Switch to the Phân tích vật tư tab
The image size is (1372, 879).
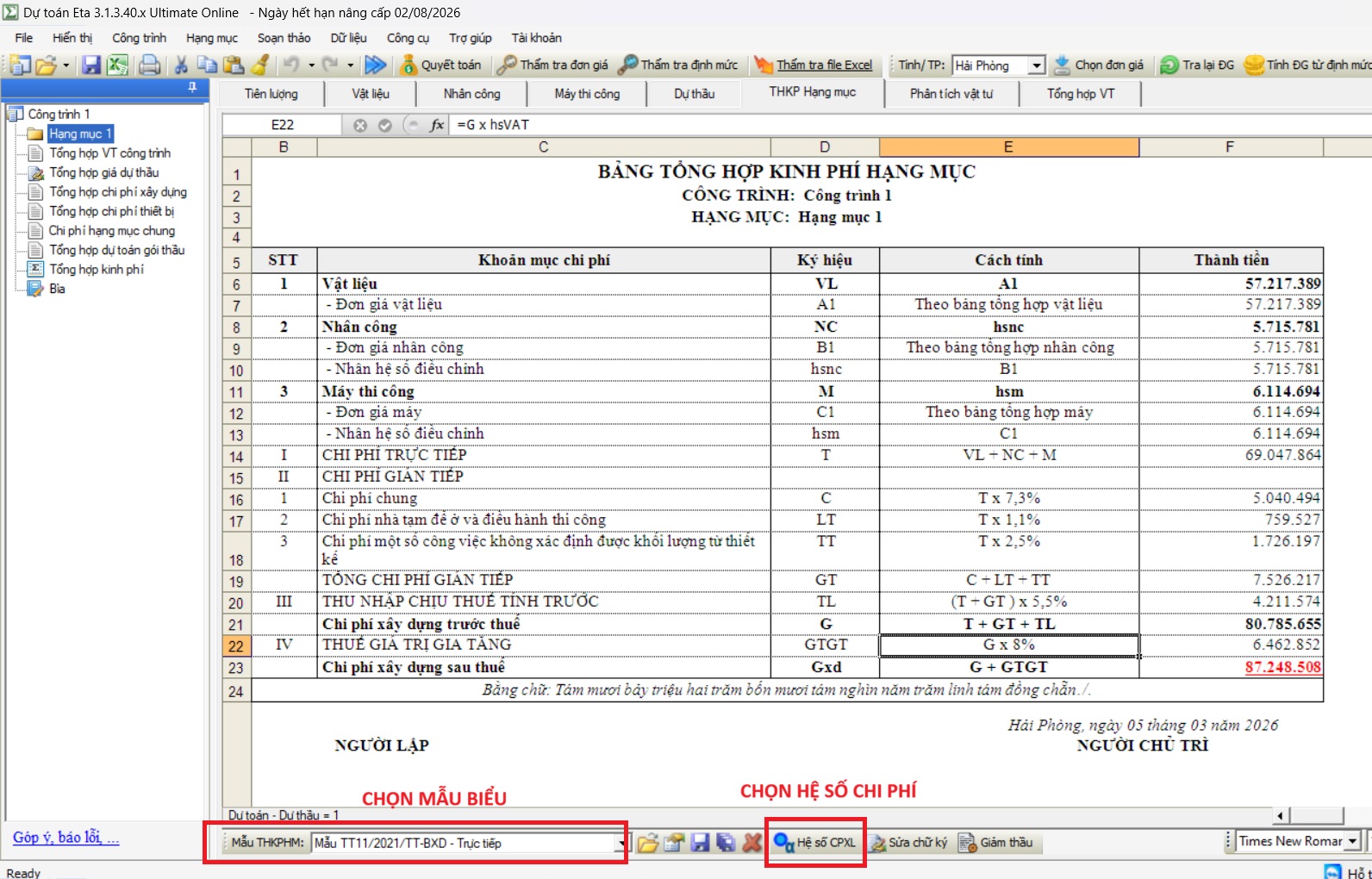[x=951, y=94]
